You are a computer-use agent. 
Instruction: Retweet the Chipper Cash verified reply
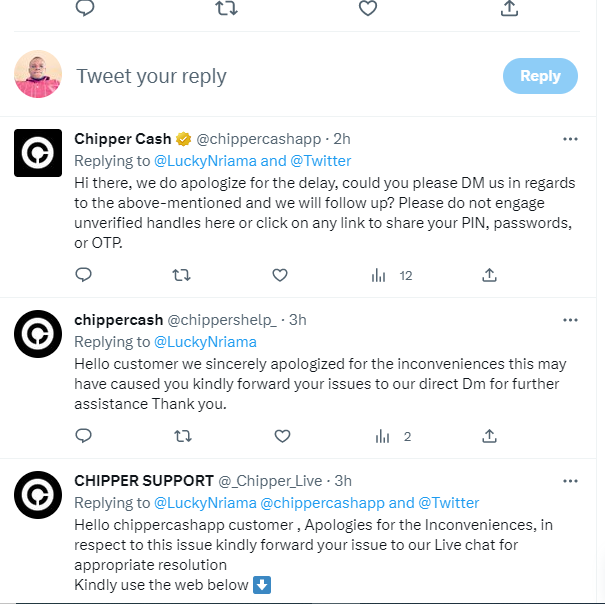point(182,275)
